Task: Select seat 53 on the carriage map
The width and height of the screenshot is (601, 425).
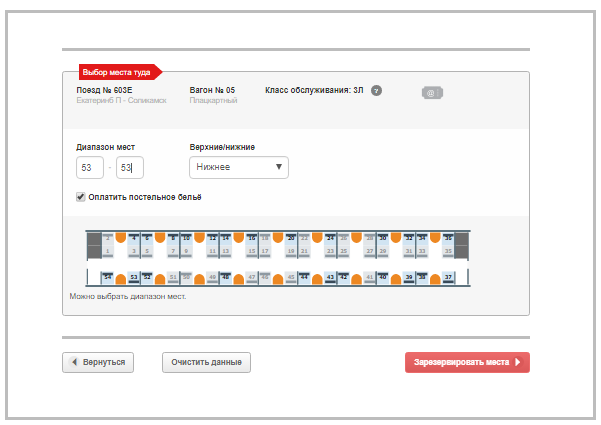Action: pos(134,277)
